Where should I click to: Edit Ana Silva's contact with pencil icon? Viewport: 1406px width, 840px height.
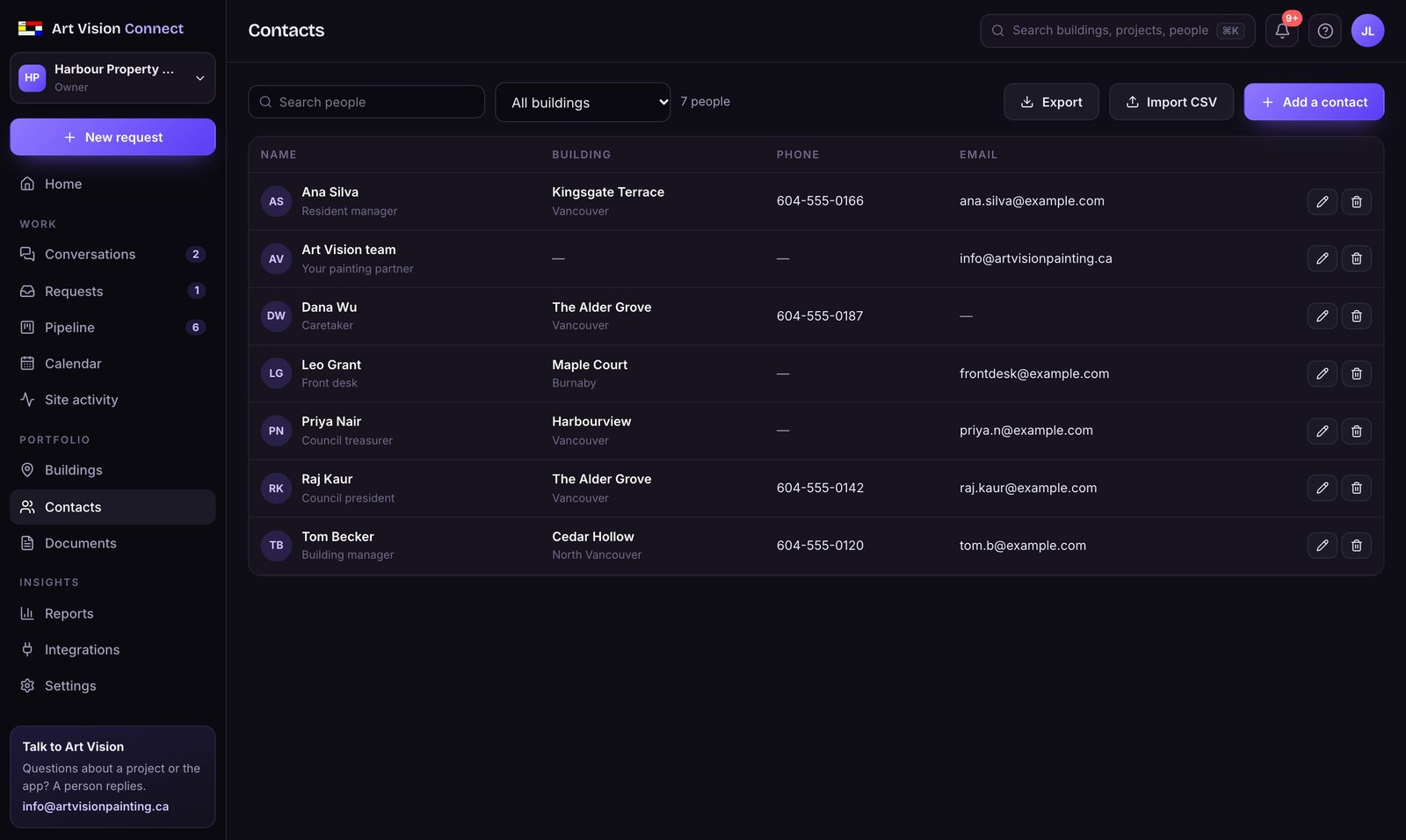coord(1322,201)
